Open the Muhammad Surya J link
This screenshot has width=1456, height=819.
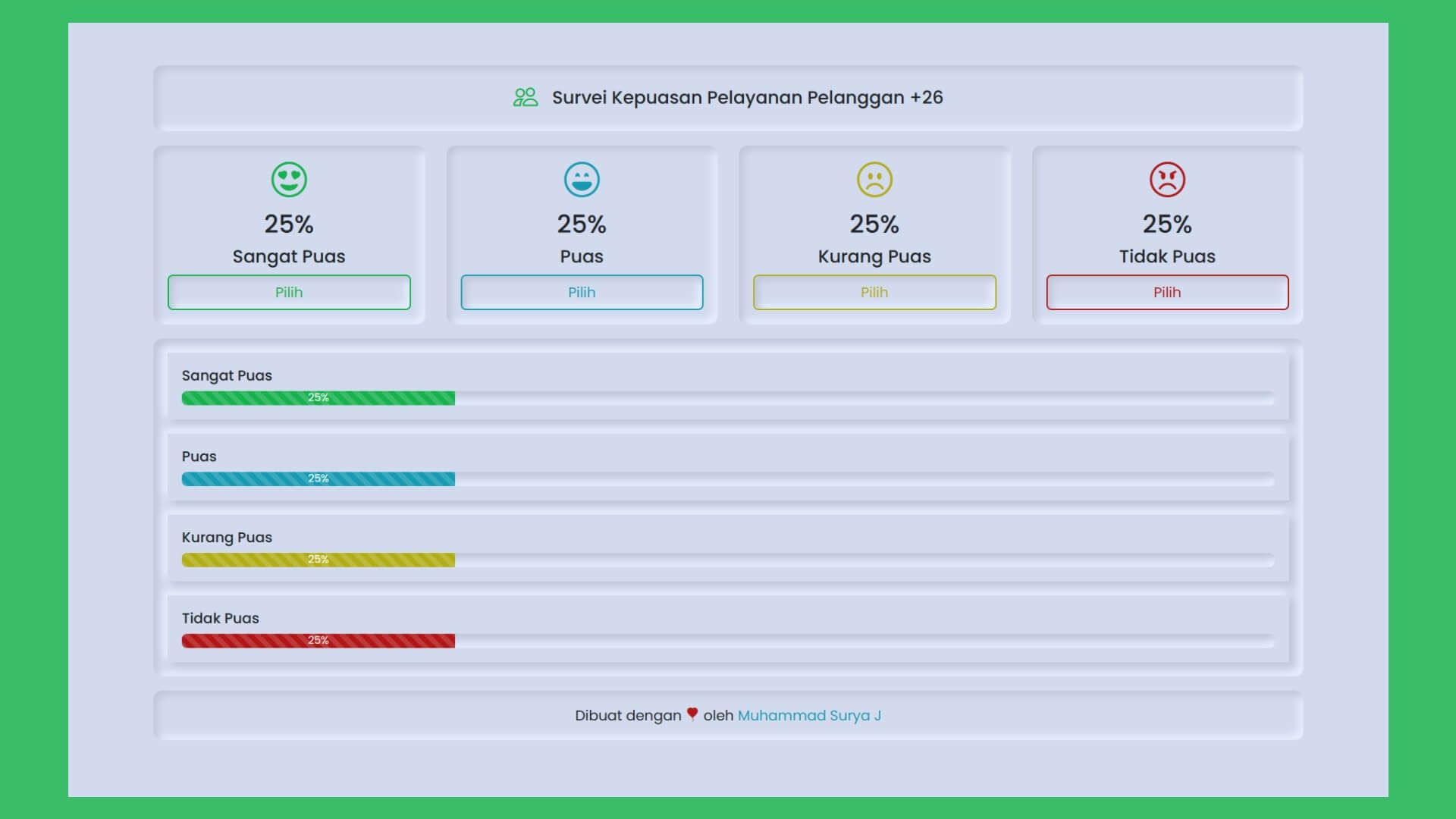809,715
